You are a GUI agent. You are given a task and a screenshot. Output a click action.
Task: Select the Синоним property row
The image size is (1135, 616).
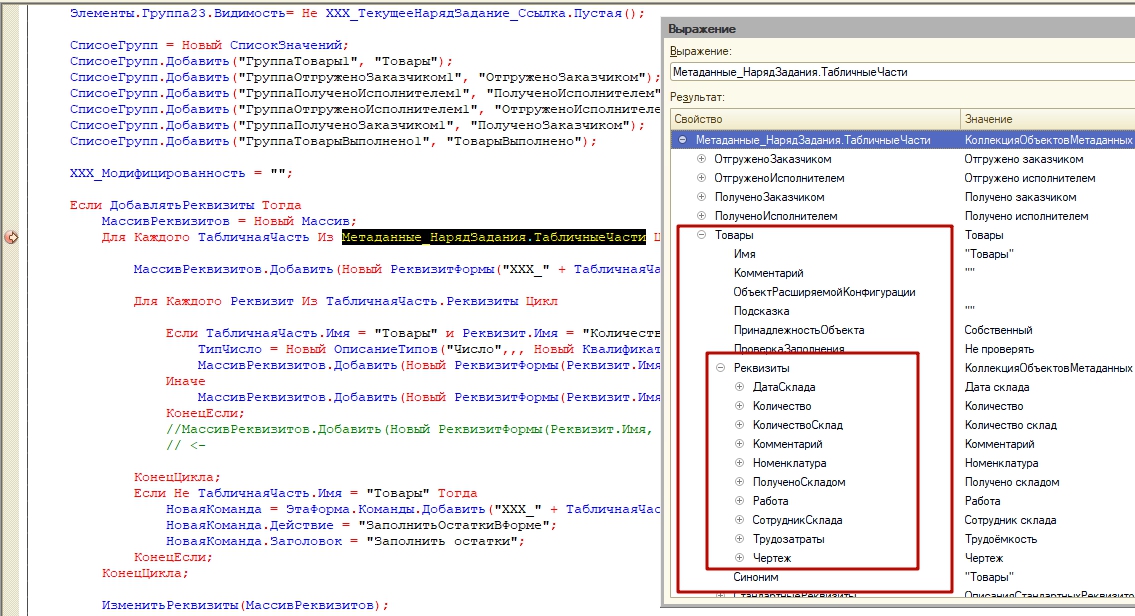[755, 577]
